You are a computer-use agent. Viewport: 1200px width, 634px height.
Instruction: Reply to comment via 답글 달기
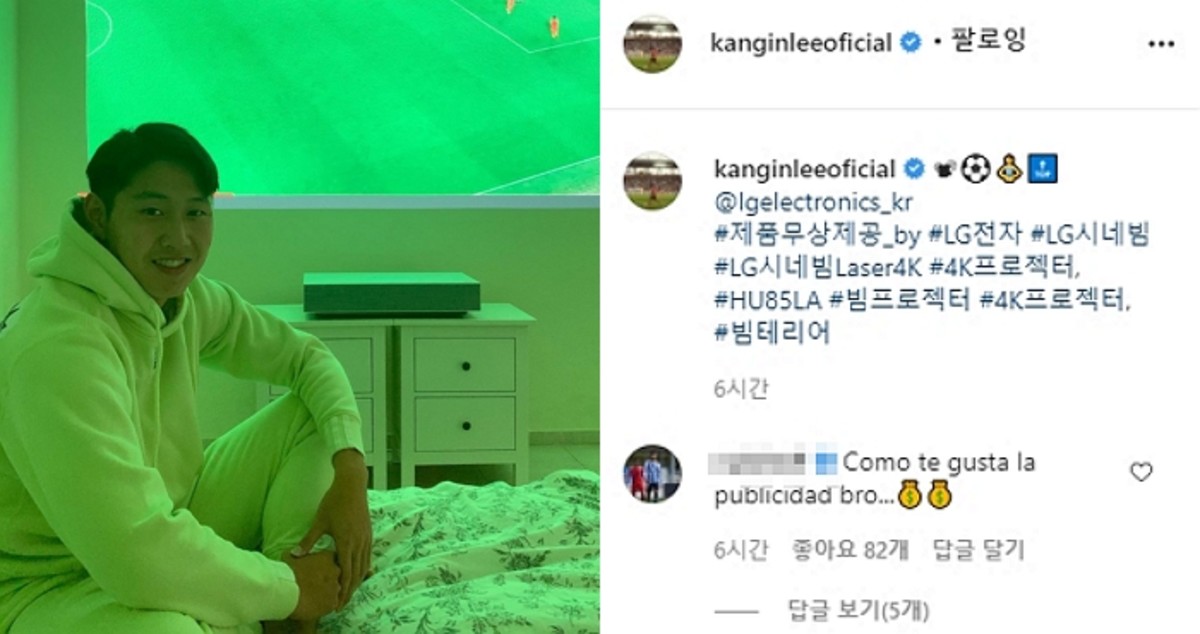[979, 549]
